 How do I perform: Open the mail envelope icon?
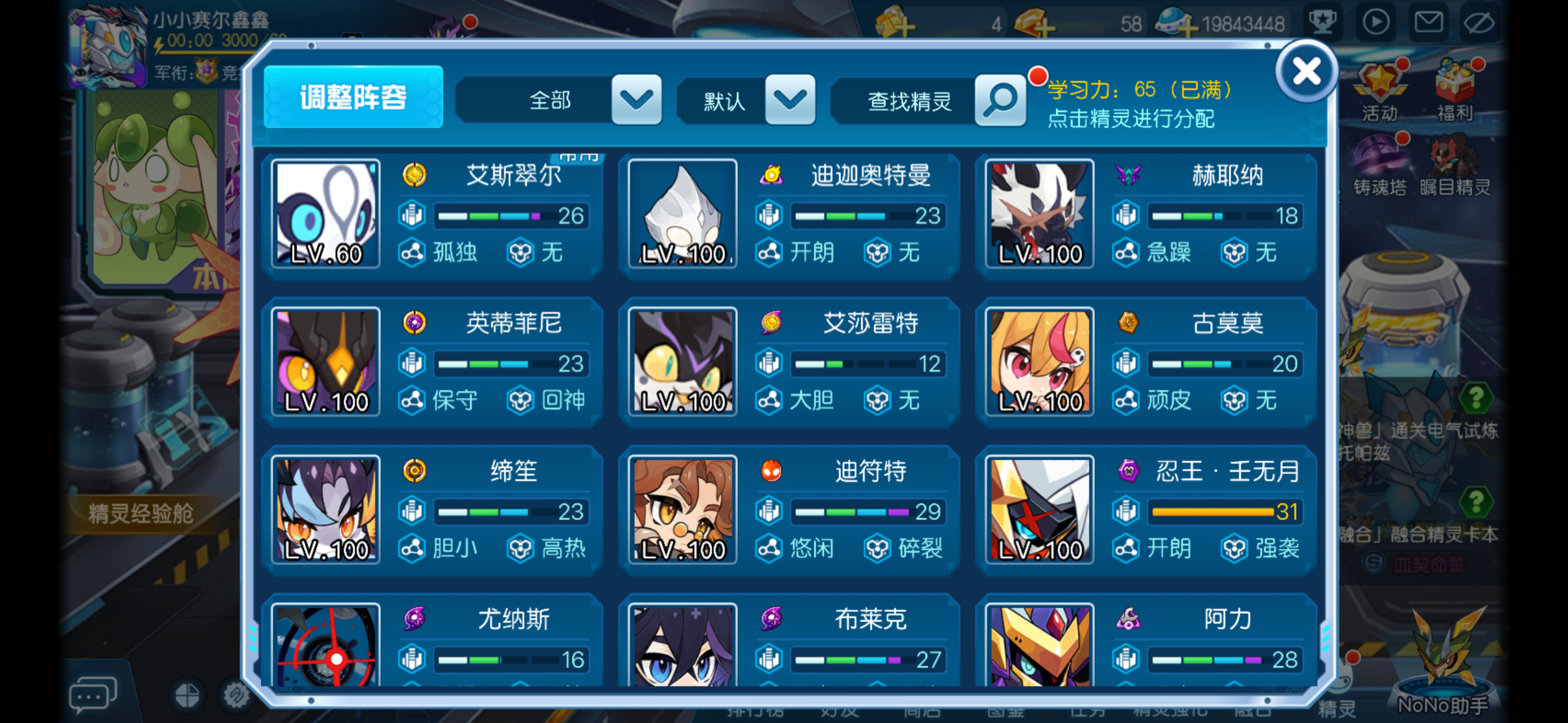coord(1428,23)
